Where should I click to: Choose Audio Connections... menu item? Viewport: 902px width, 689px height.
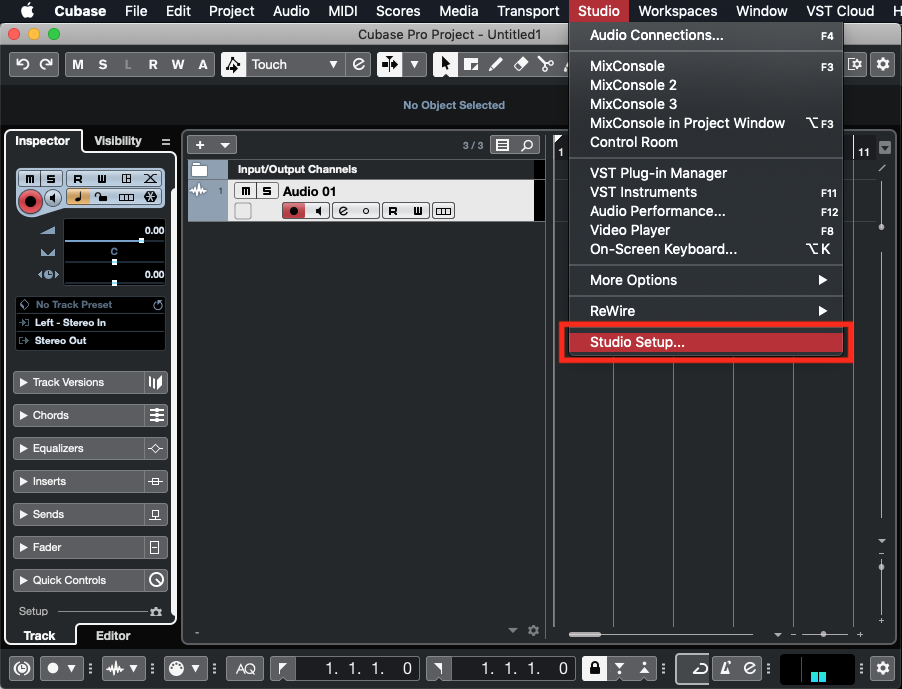tap(706, 35)
